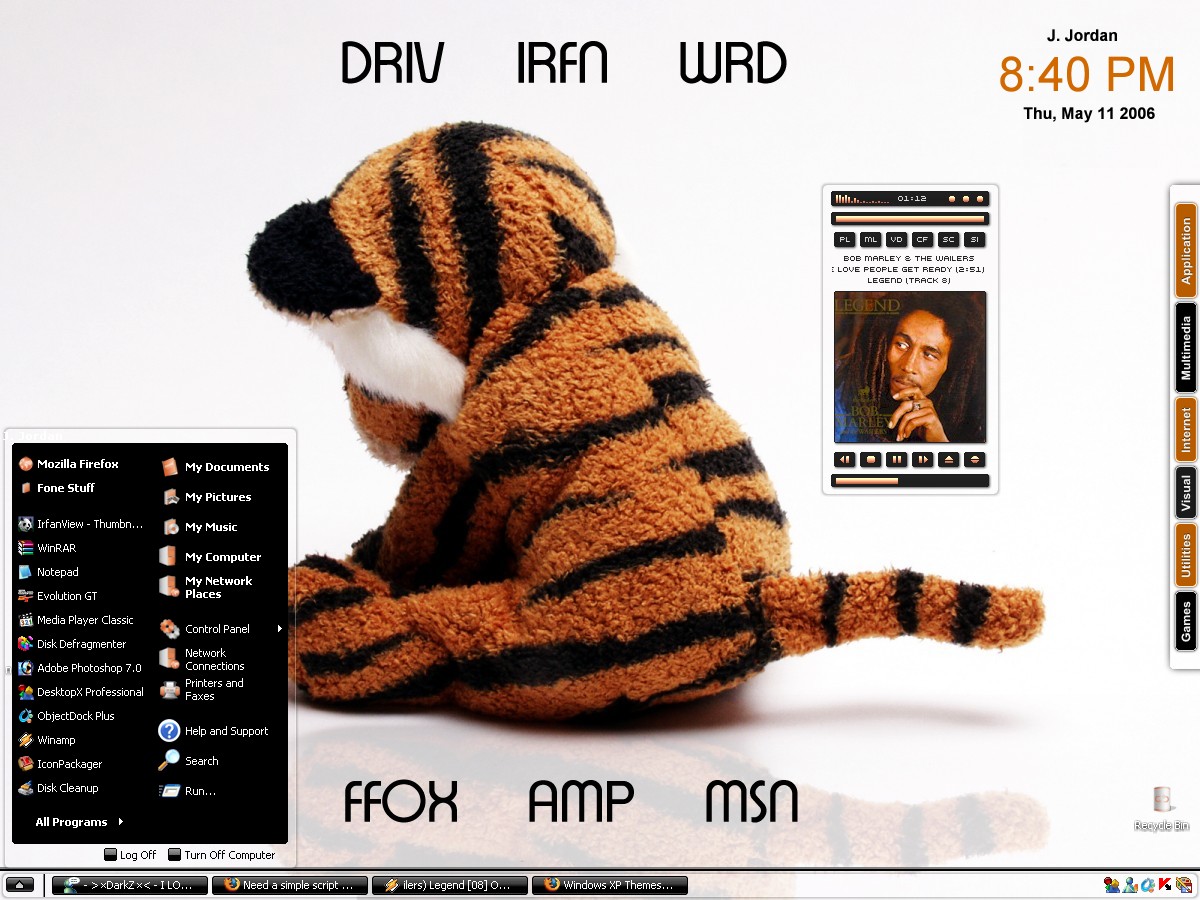This screenshot has height=900, width=1200.
Task: Switch to the Games tab
Action: coord(1186,620)
